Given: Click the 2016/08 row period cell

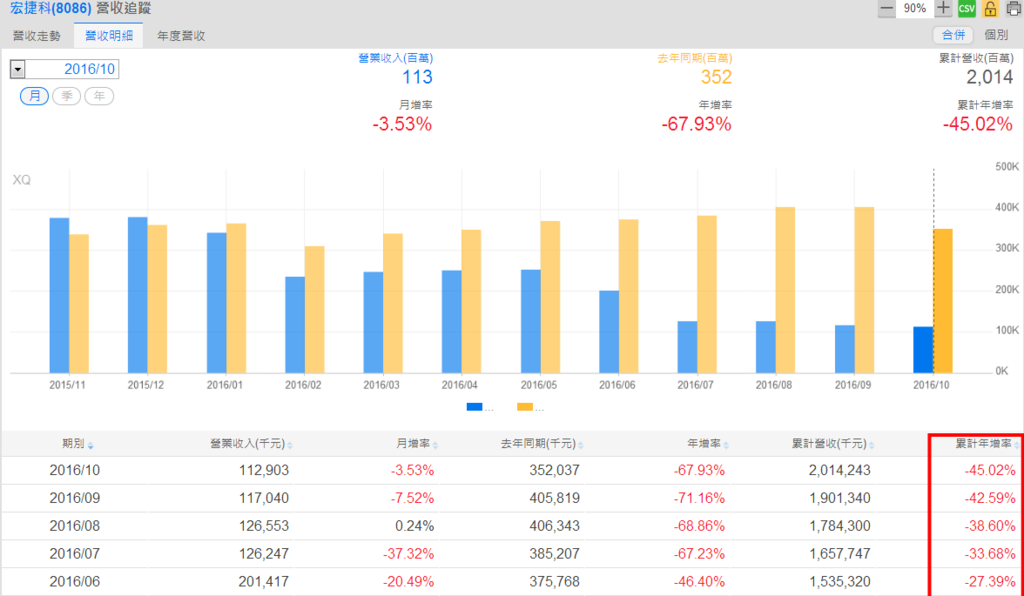Looking at the screenshot, I should click(x=74, y=525).
